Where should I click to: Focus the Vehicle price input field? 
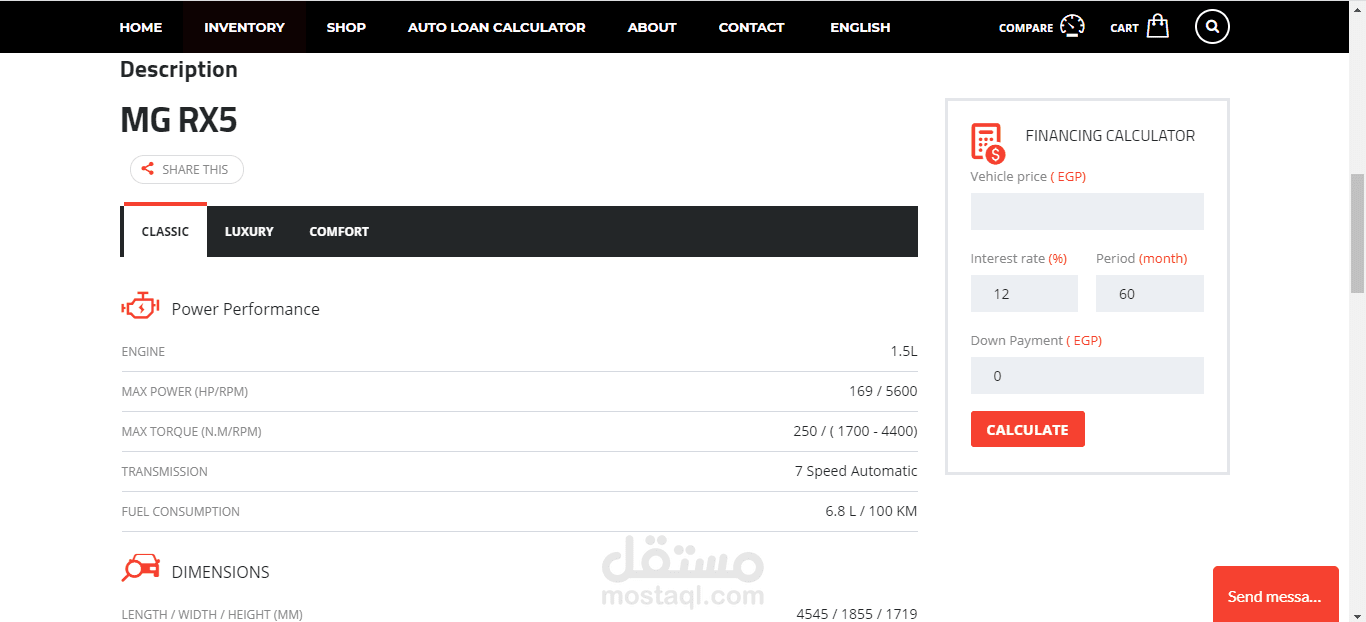(x=1087, y=212)
